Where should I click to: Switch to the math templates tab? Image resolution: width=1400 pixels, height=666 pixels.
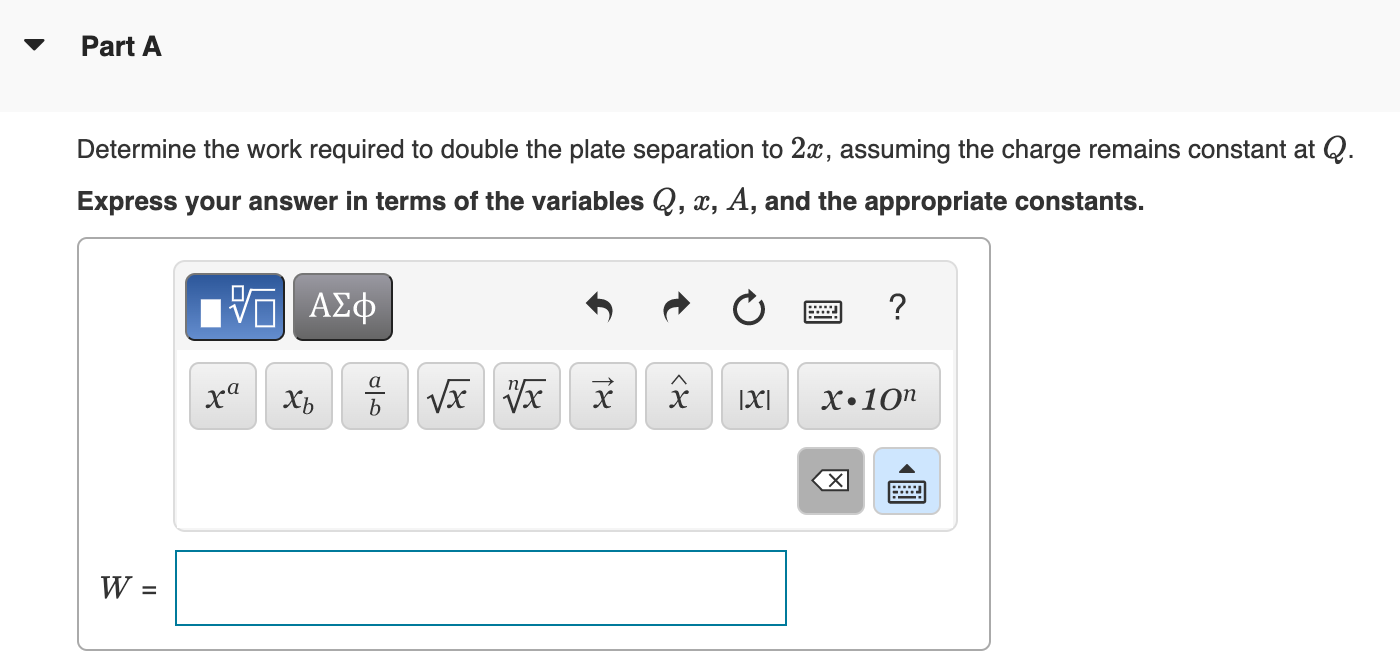click(x=234, y=306)
